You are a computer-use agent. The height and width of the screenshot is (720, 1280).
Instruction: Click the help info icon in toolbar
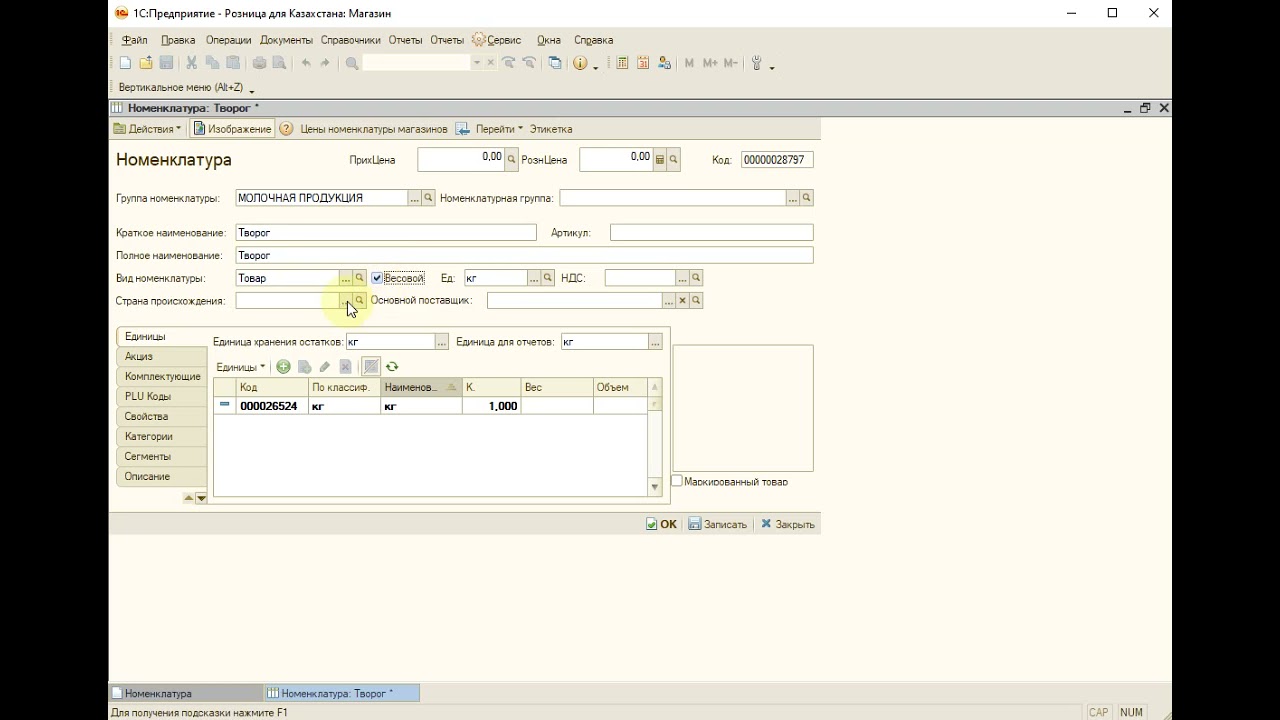tap(580, 63)
